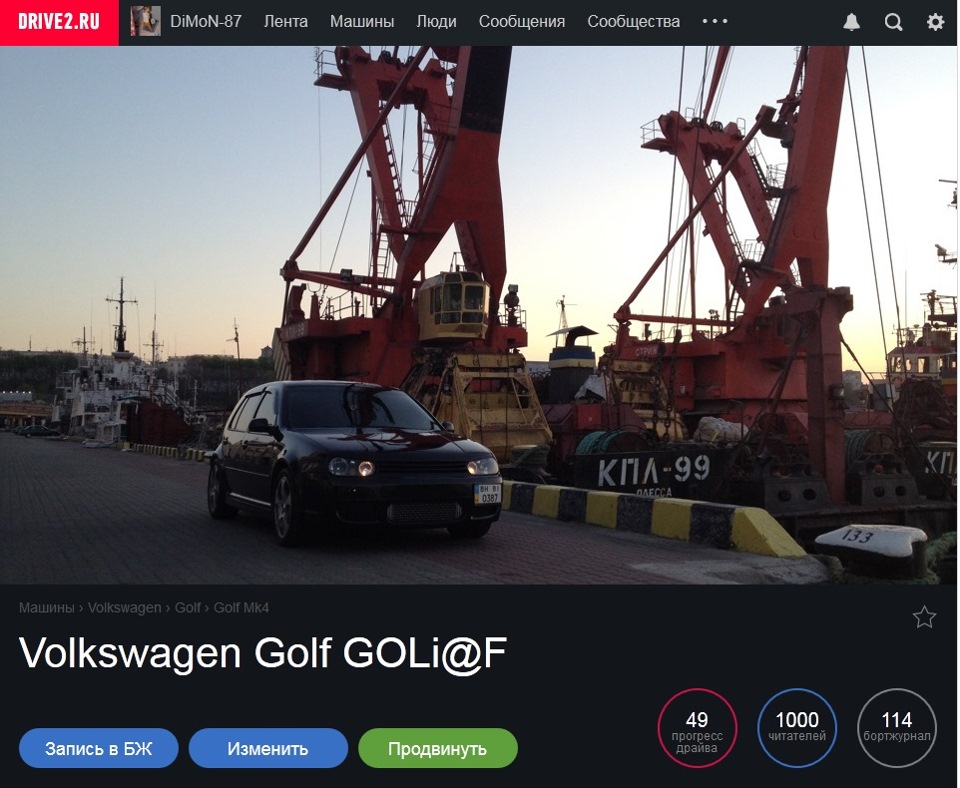Open notifications via the bell icon
Image resolution: width=960 pixels, height=788 pixels.
tap(852, 23)
